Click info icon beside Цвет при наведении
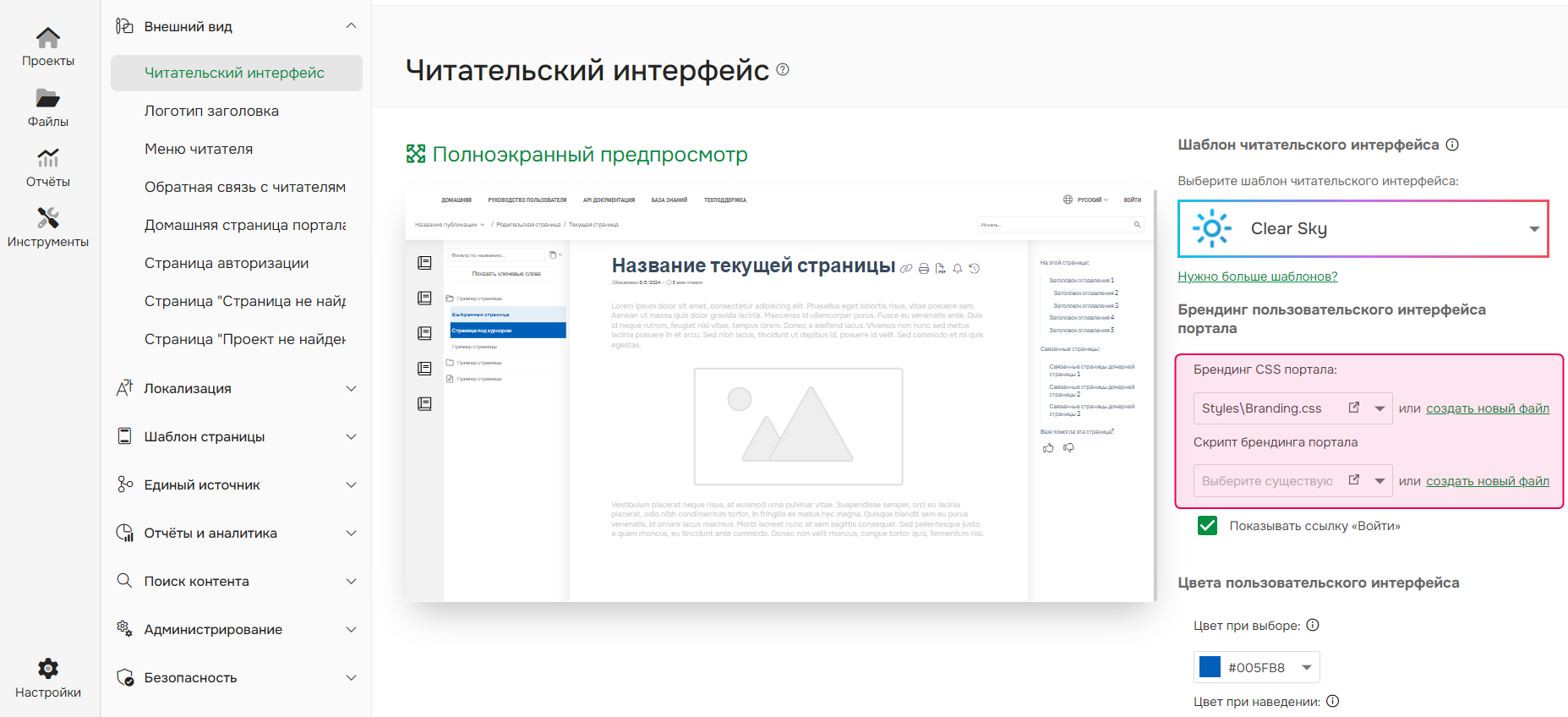This screenshot has width=1568, height=717. pyautogui.click(x=1333, y=701)
